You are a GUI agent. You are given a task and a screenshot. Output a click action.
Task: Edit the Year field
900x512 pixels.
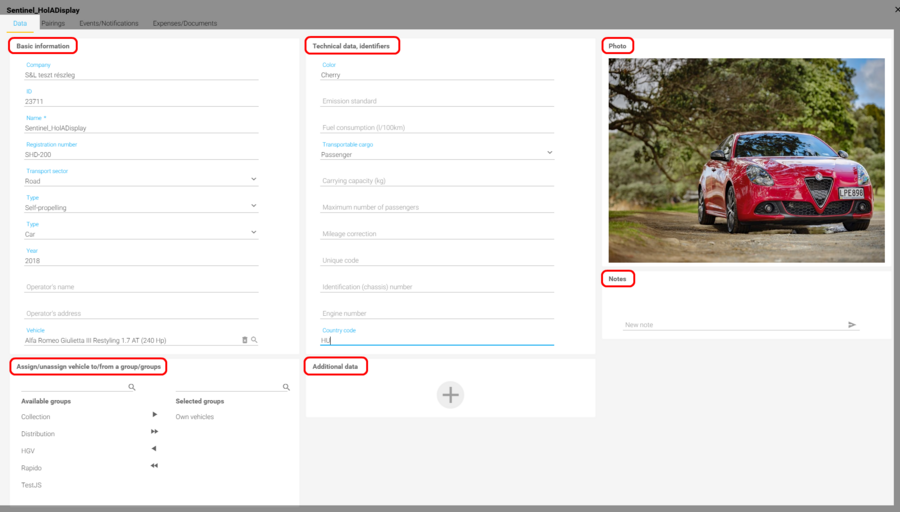(141, 261)
